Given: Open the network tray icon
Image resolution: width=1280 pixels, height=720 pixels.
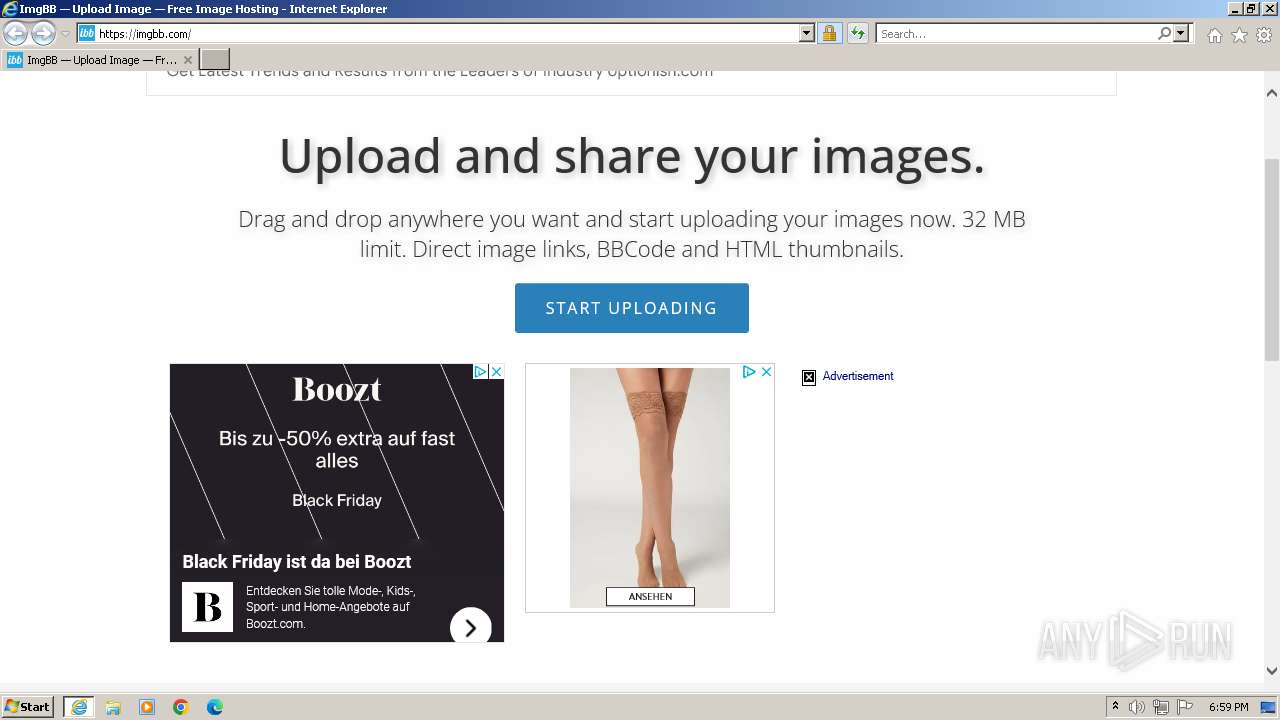Looking at the screenshot, I should 1161,707.
